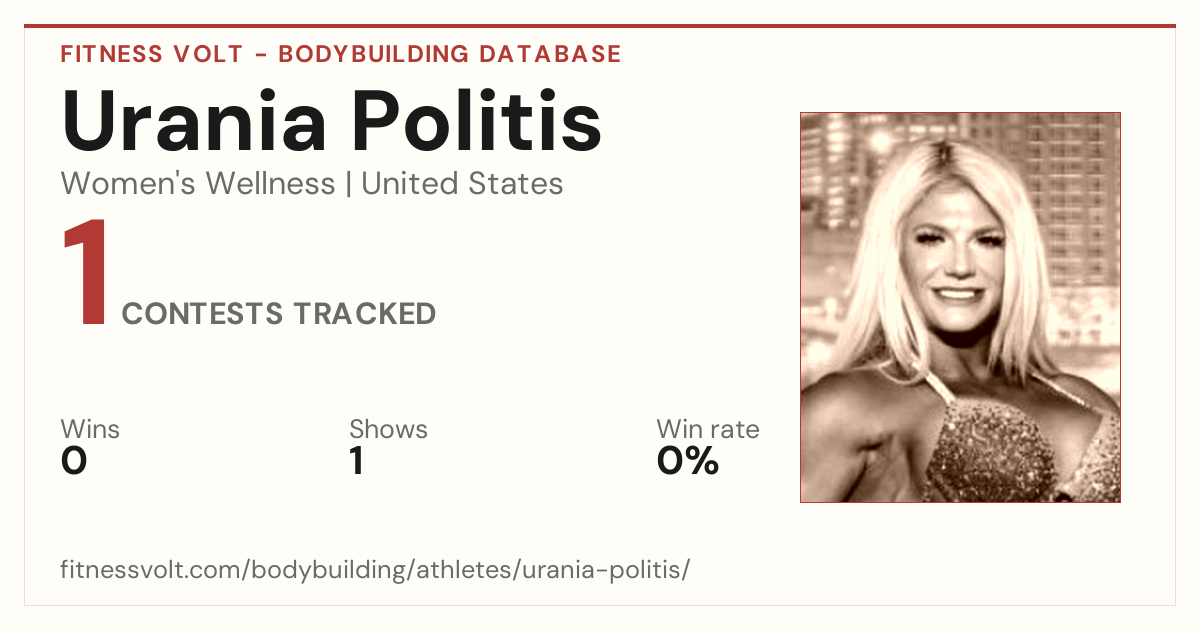
Task: Click the Shows stat label
Action: 388,430
